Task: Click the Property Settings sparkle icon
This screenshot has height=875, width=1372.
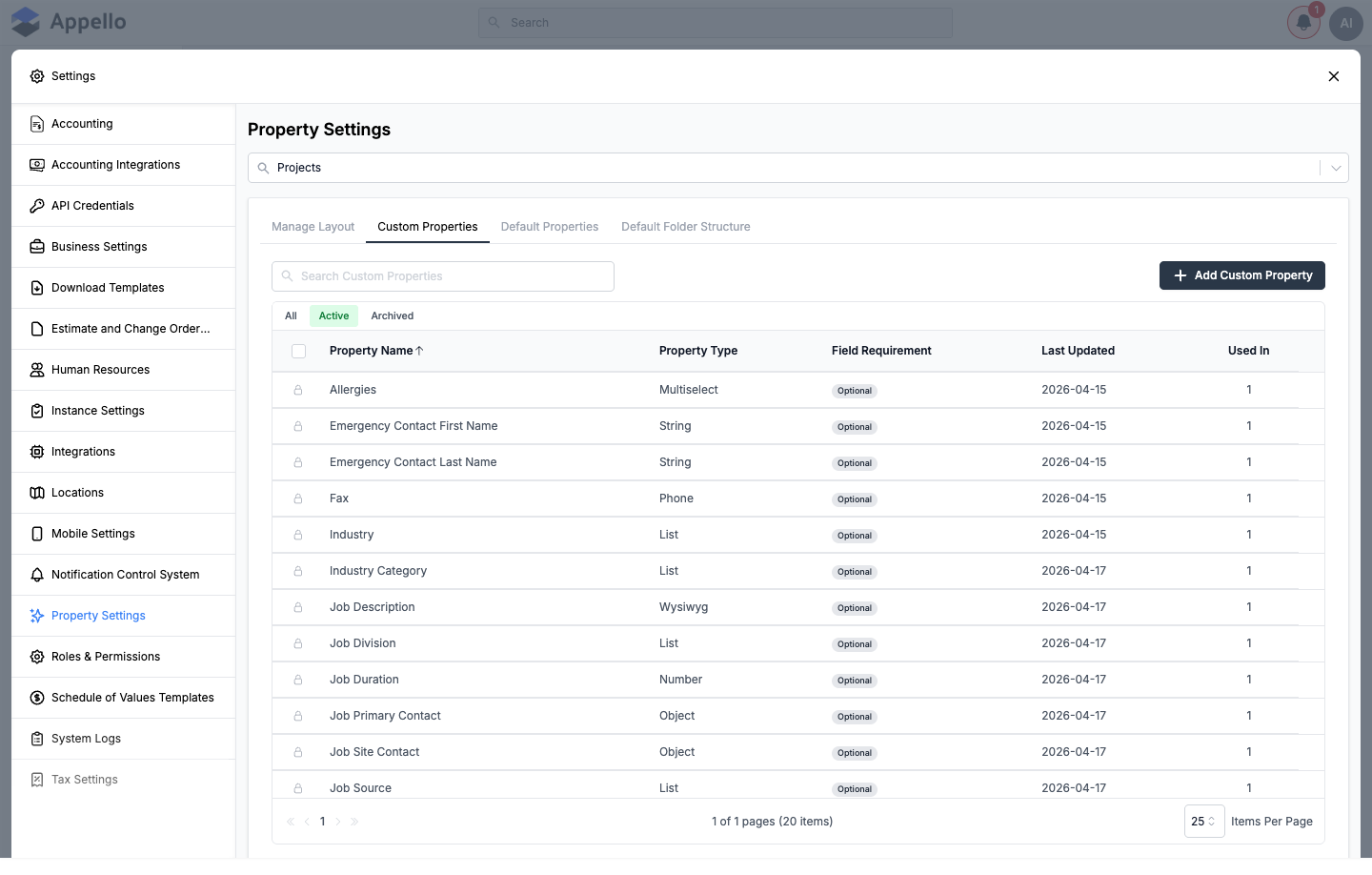Action: tap(37, 616)
